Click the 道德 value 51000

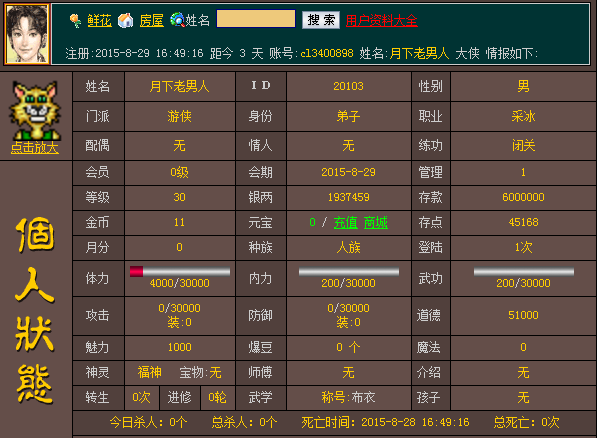(x=524, y=315)
